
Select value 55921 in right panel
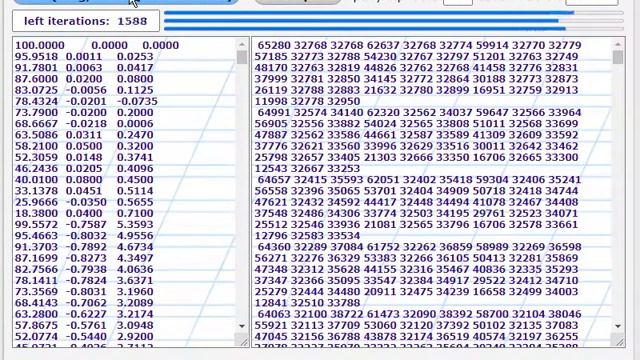271,326
